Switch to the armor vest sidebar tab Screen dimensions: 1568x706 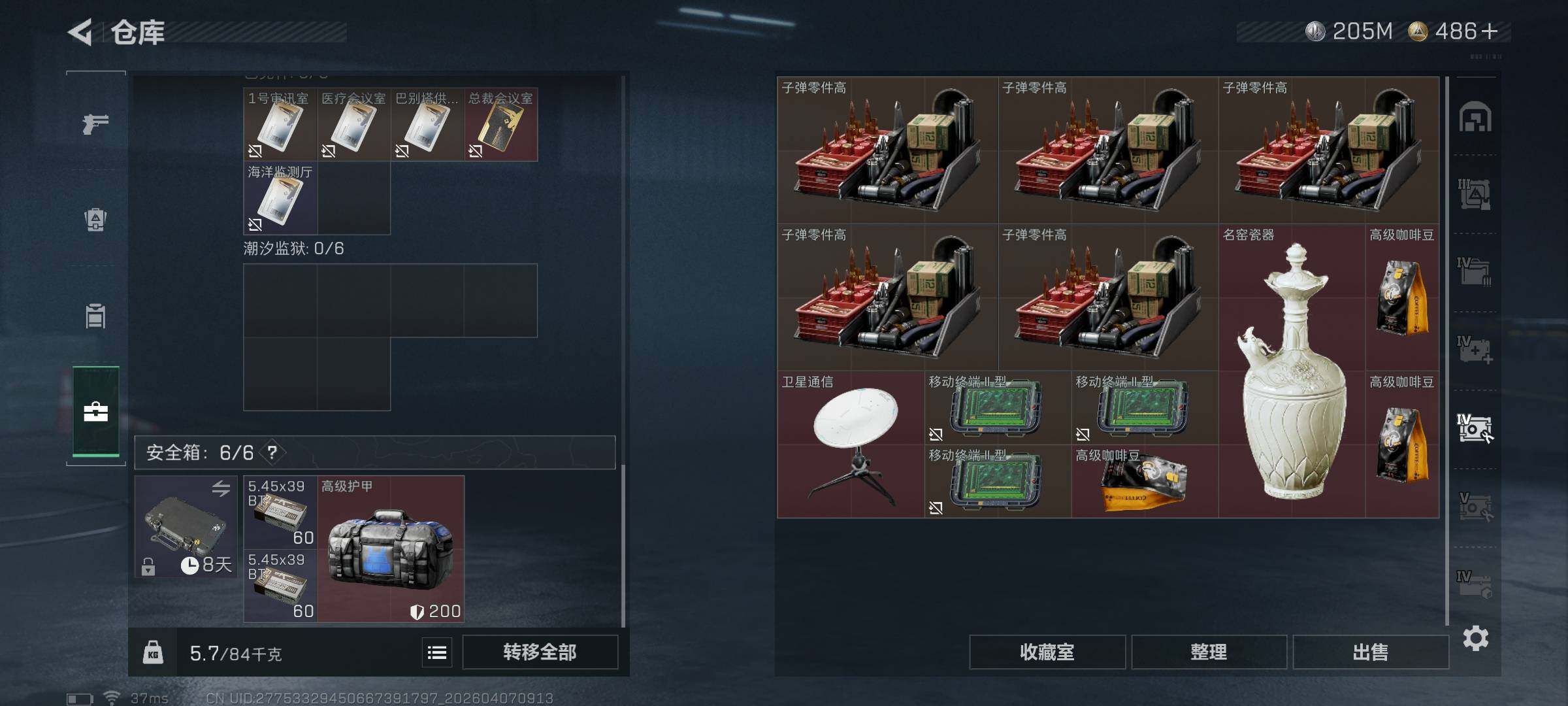[95, 220]
